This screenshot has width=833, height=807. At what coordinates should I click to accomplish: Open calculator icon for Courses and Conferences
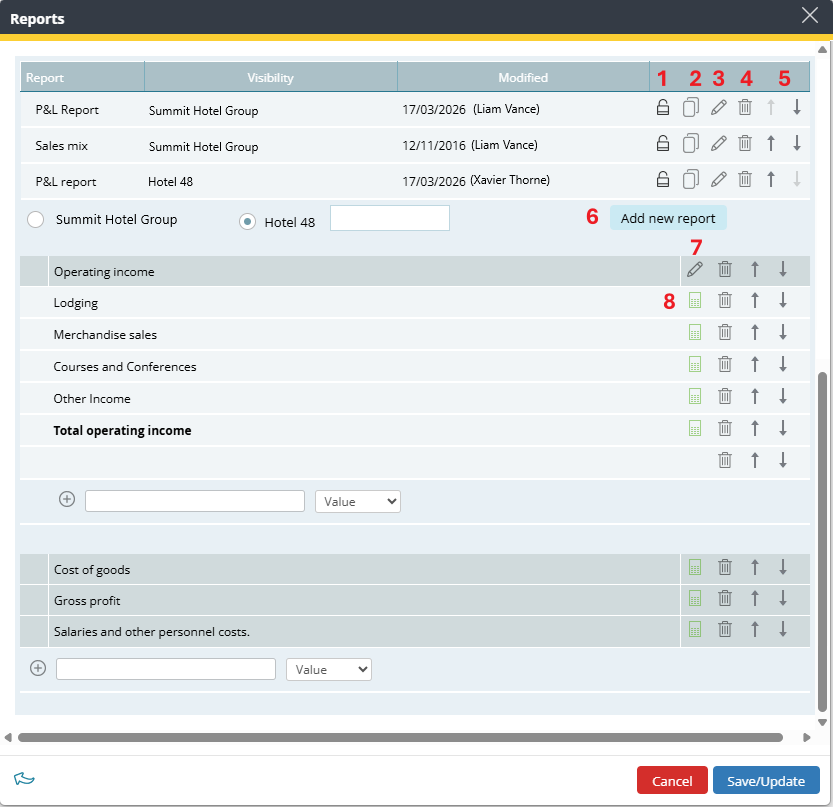(695, 364)
